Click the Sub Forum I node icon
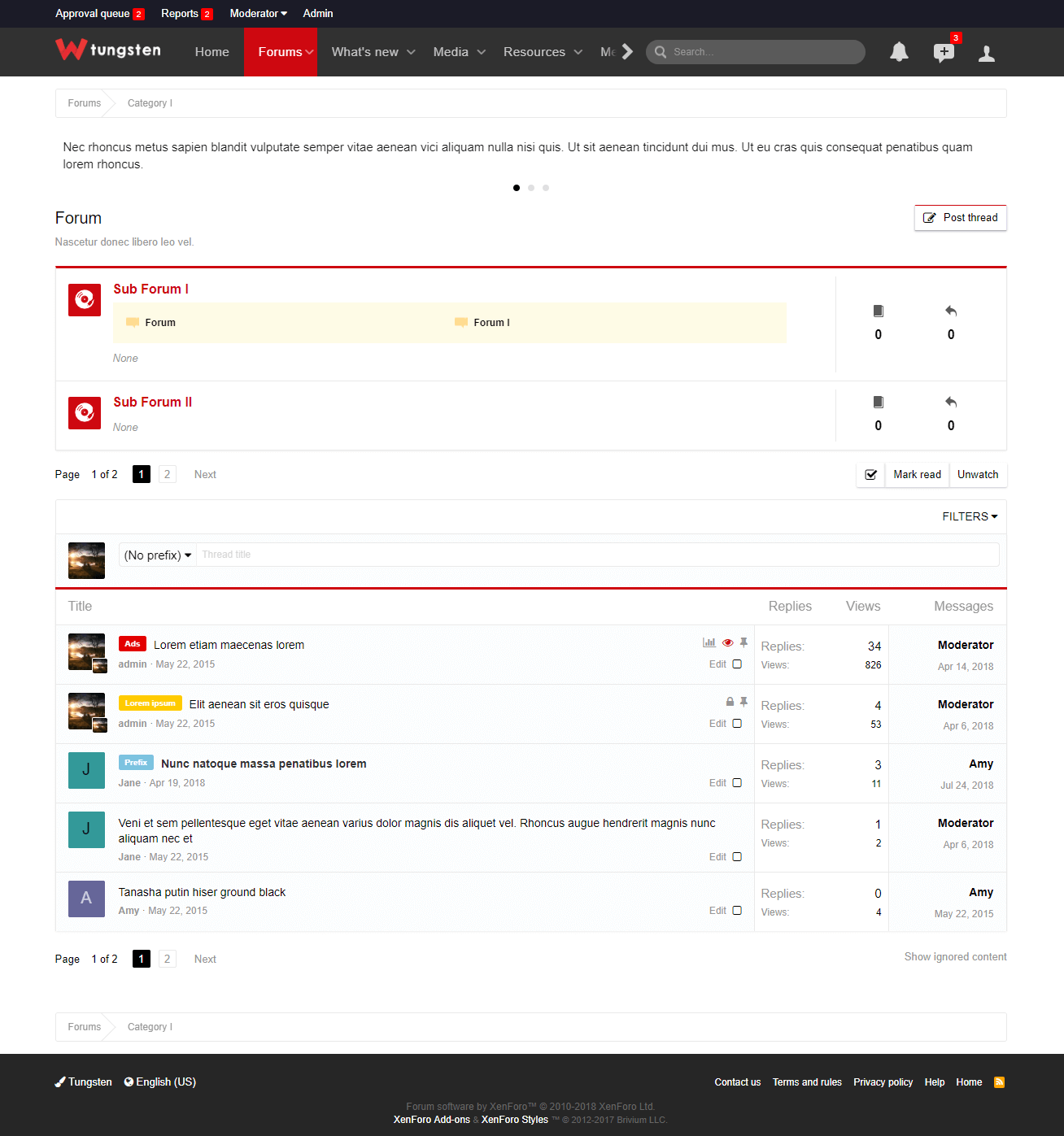 (x=85, y=300)
